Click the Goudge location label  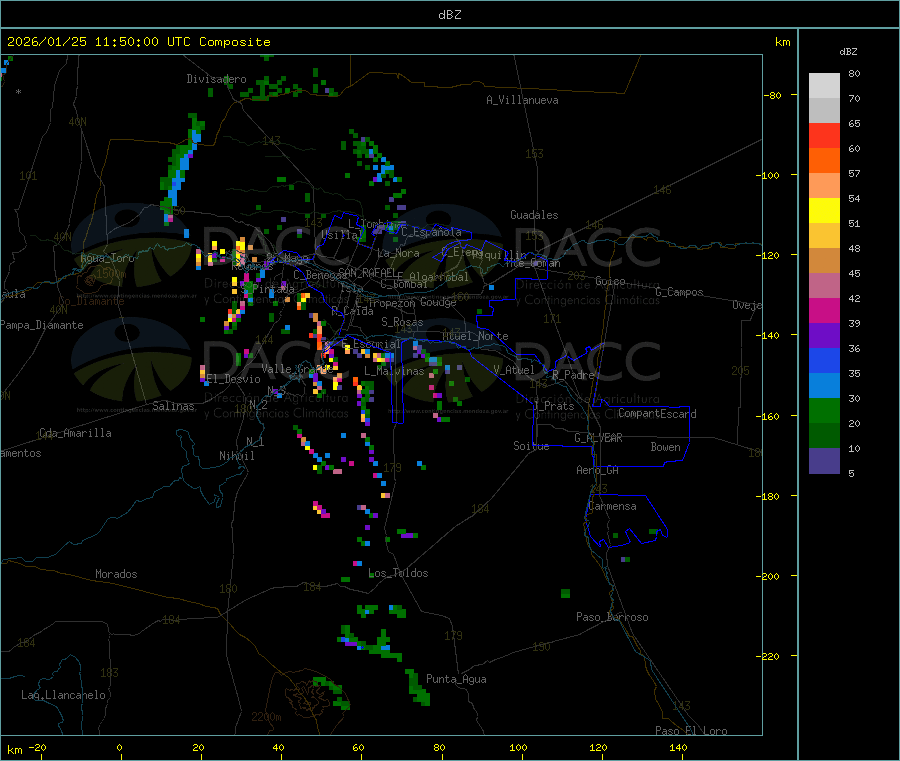coord(438,302)
